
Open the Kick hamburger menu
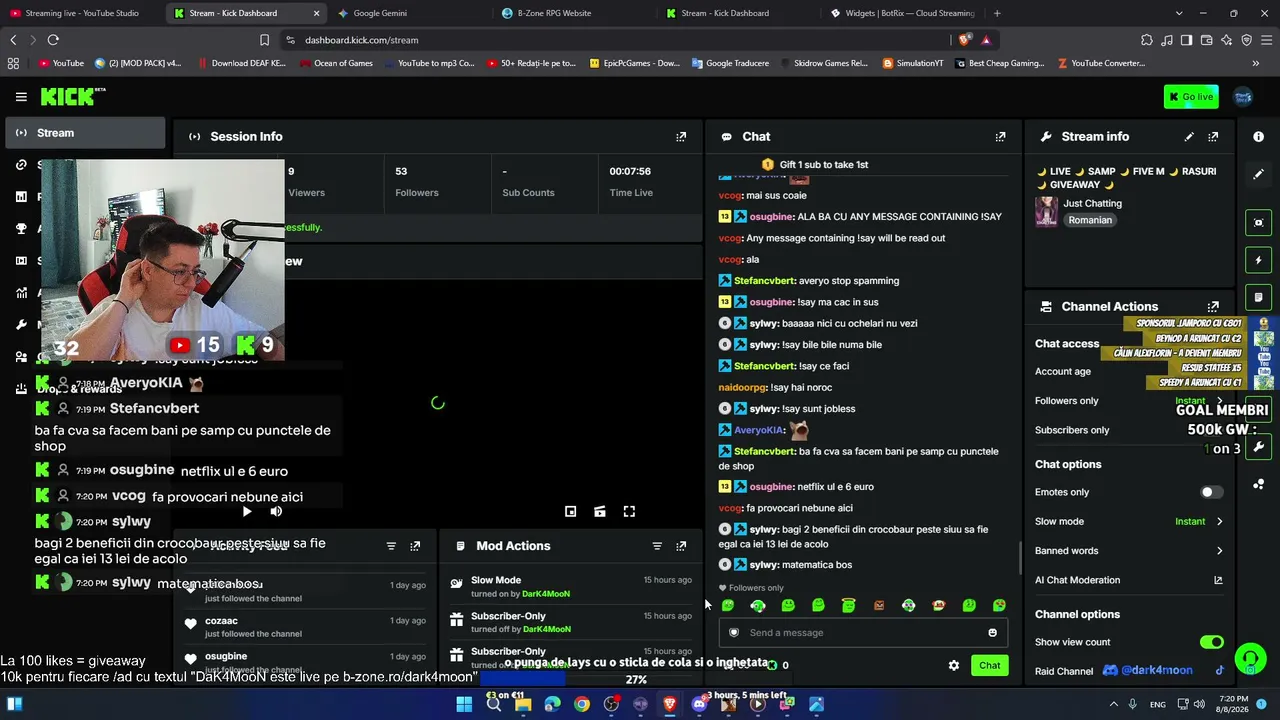(x=21, y=97)
